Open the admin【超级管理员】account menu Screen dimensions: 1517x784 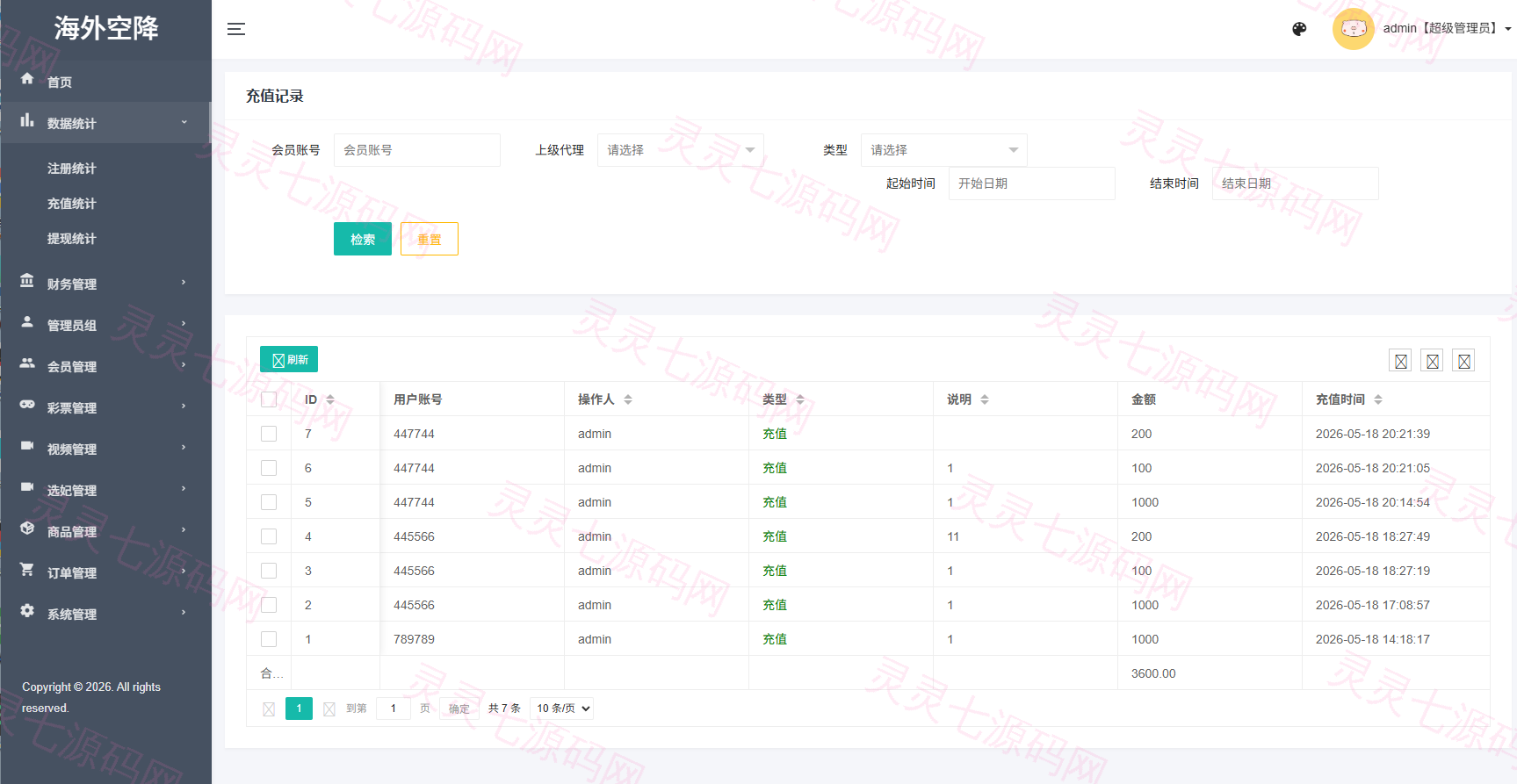[1447, 29]
